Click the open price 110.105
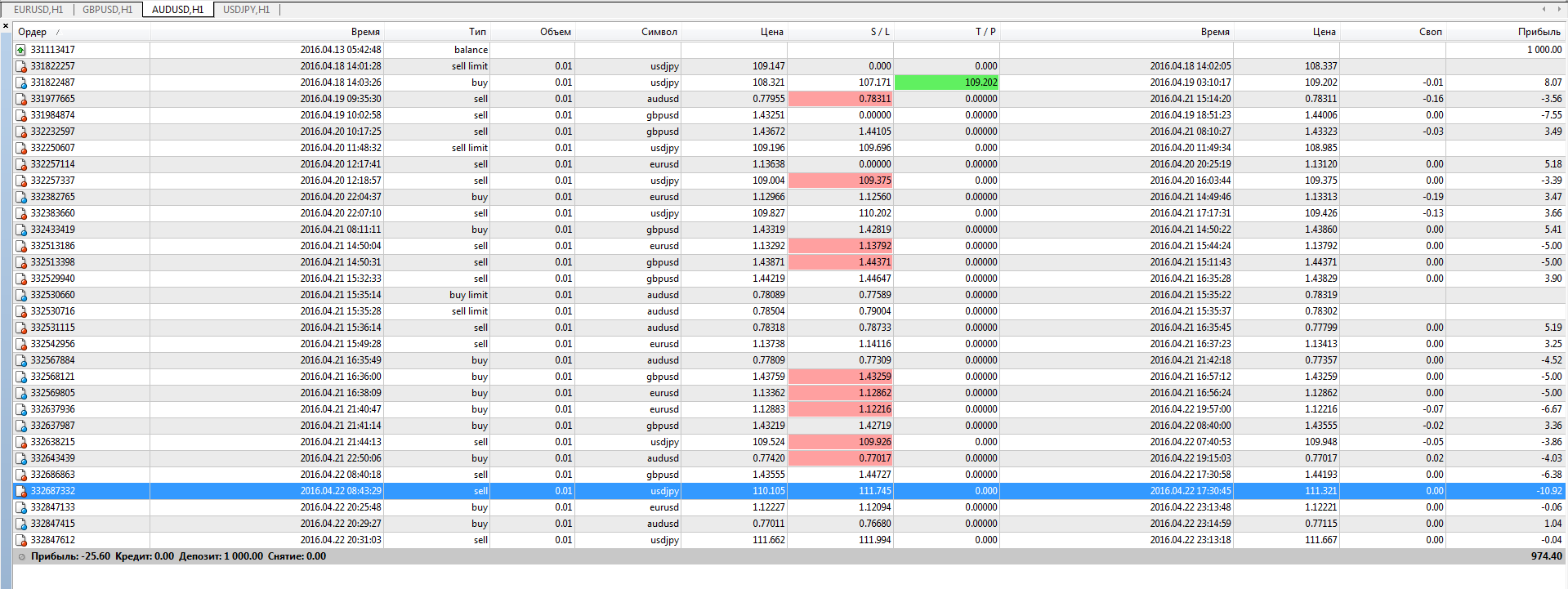The image size is (1568, 589). 769,491
